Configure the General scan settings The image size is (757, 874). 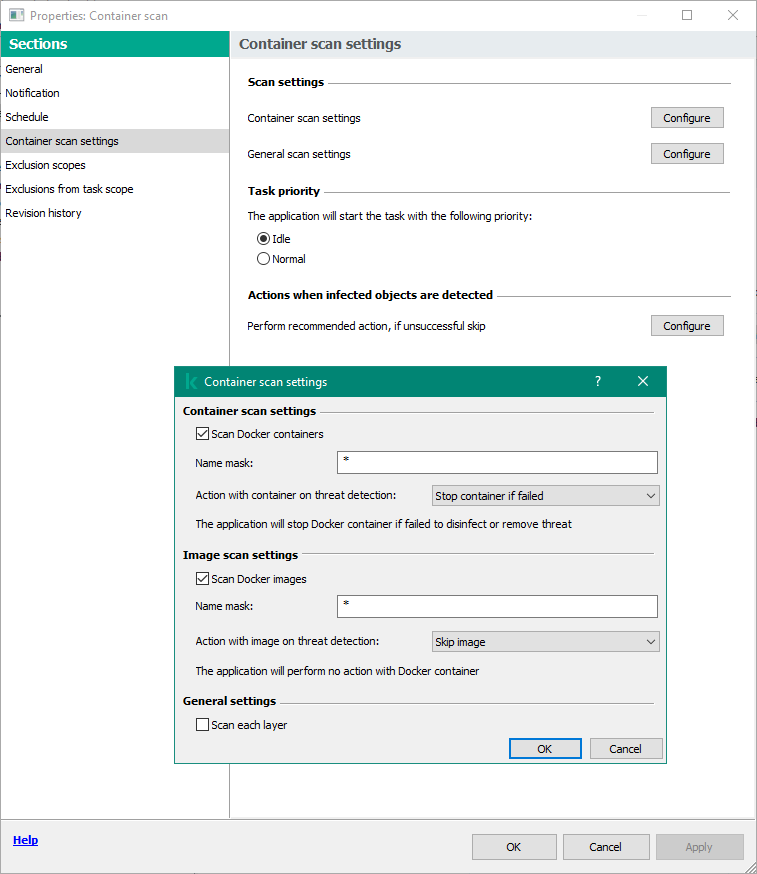pyautogui.click(x=687, y=154)
